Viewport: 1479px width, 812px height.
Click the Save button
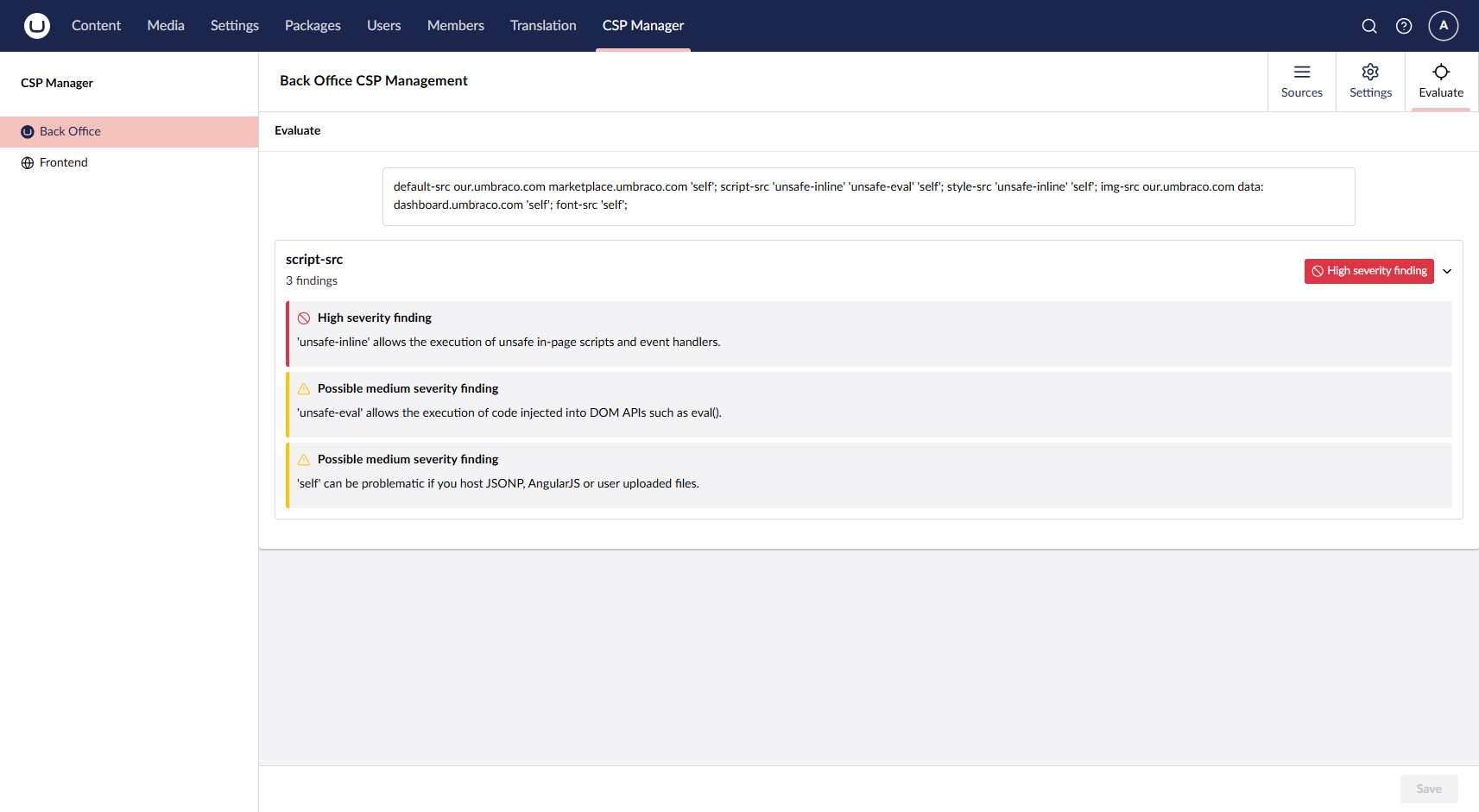pos(1429,789)
